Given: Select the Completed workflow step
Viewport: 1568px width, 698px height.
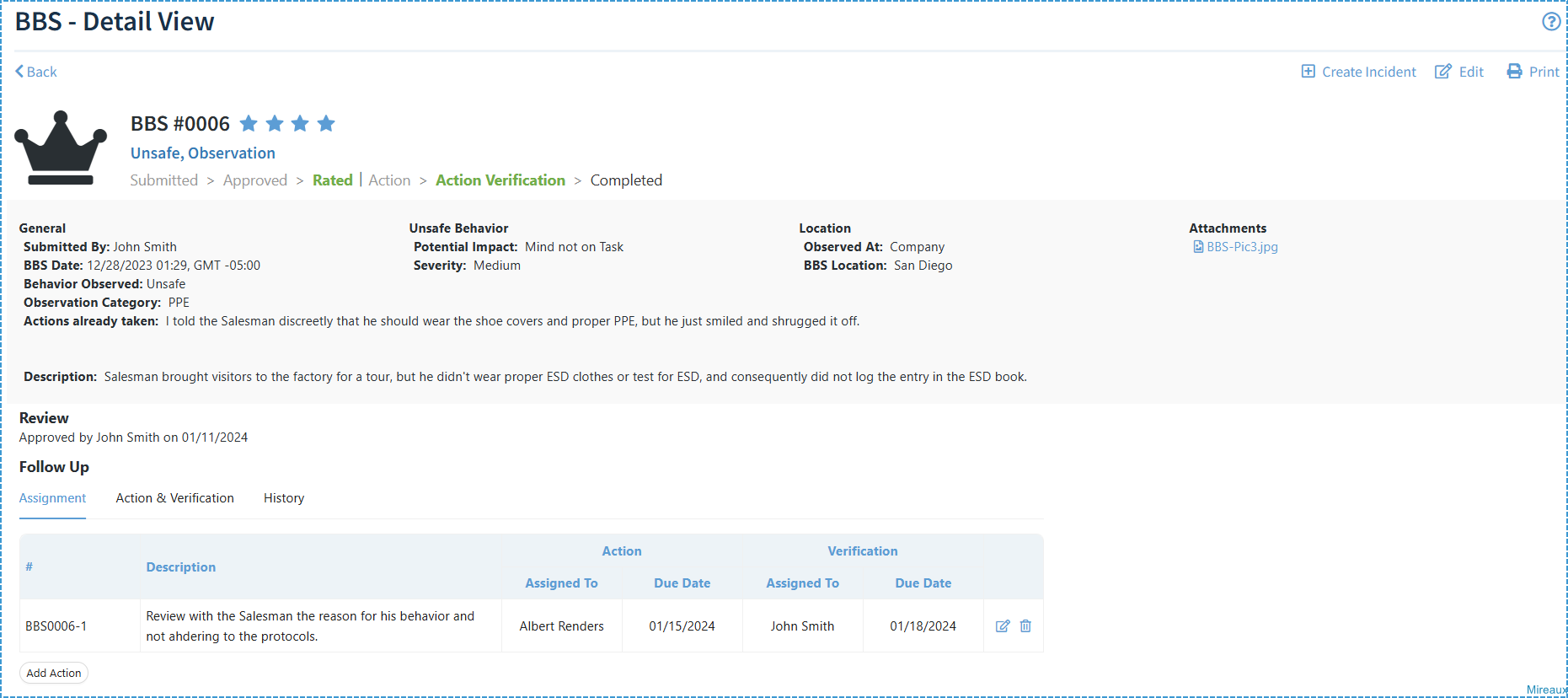Looking at the screenshot, I should point(626,180).
